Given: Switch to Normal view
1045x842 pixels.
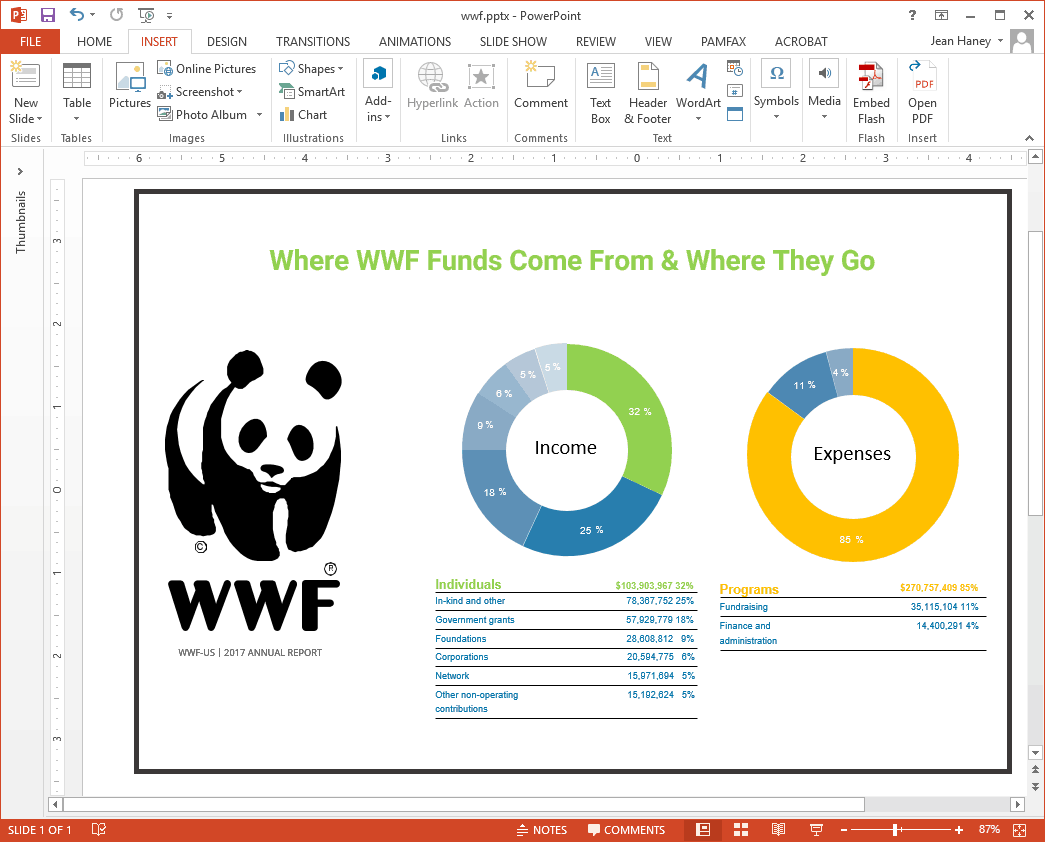Looking at the screenshot, I should click(x=702, y=830).
